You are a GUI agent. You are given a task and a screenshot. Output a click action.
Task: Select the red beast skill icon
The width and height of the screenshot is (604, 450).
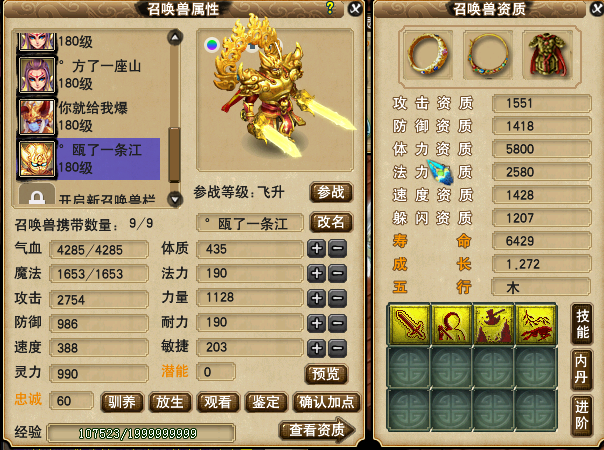(x=535, y=324)
